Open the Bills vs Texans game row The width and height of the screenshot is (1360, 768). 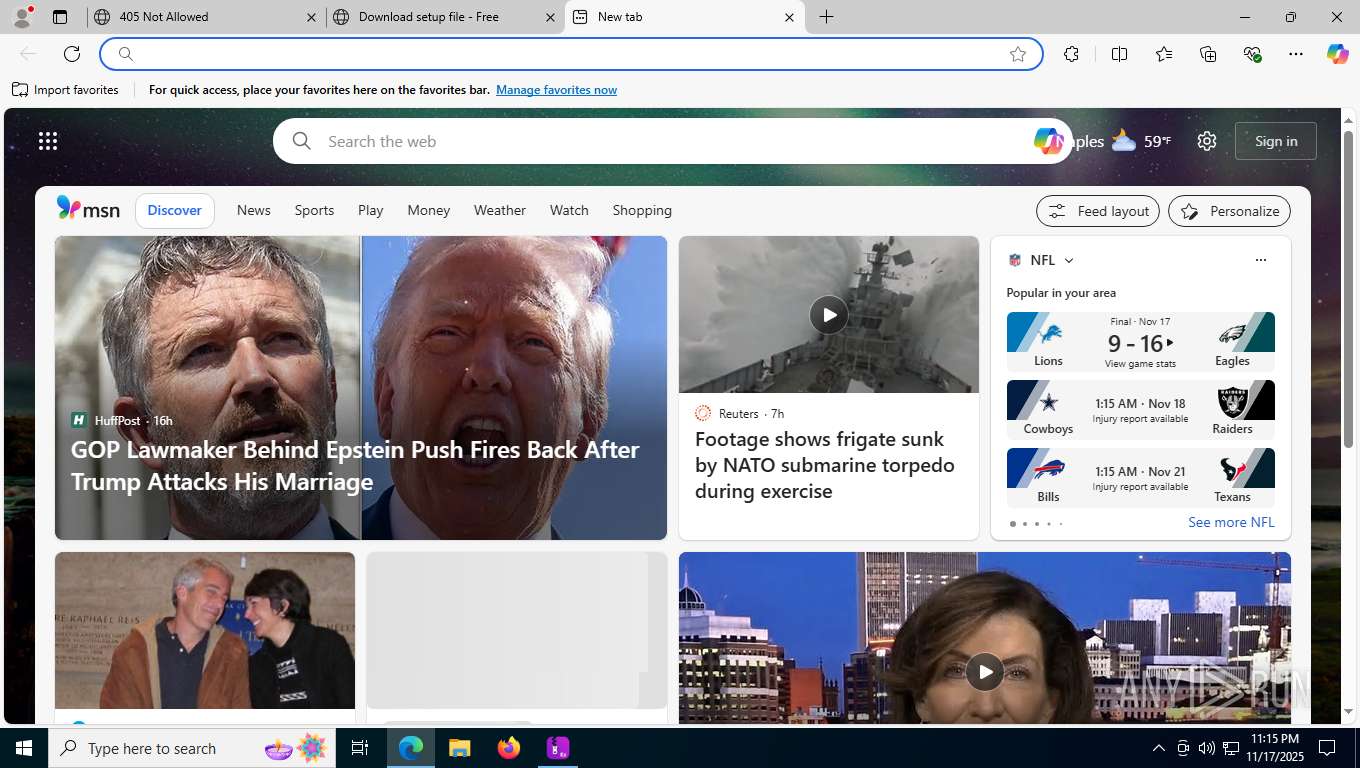[1140, 478]
